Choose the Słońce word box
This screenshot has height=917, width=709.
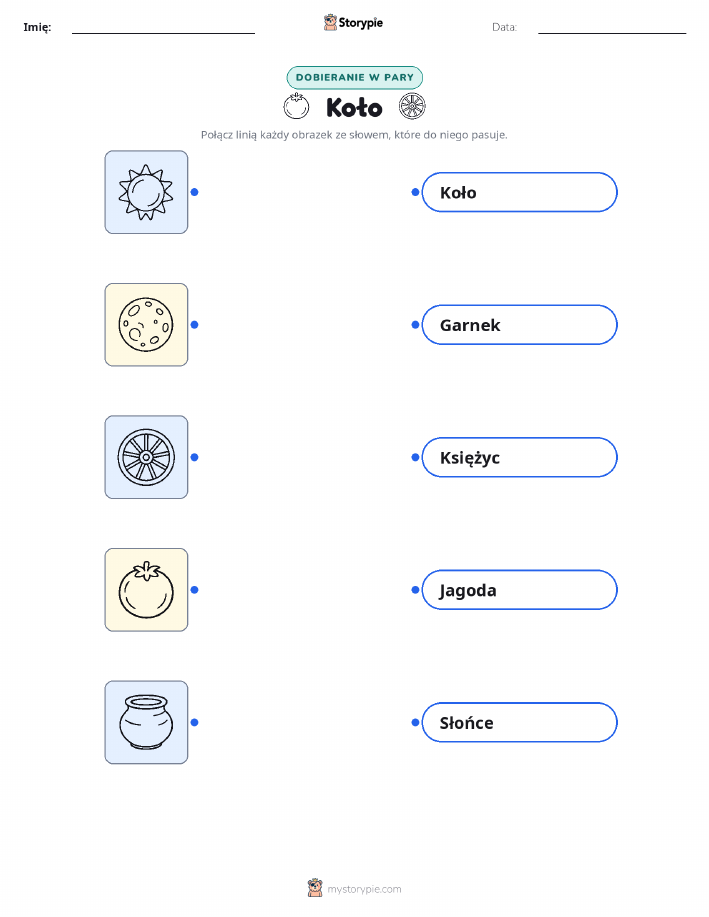[x=519, y=723]
